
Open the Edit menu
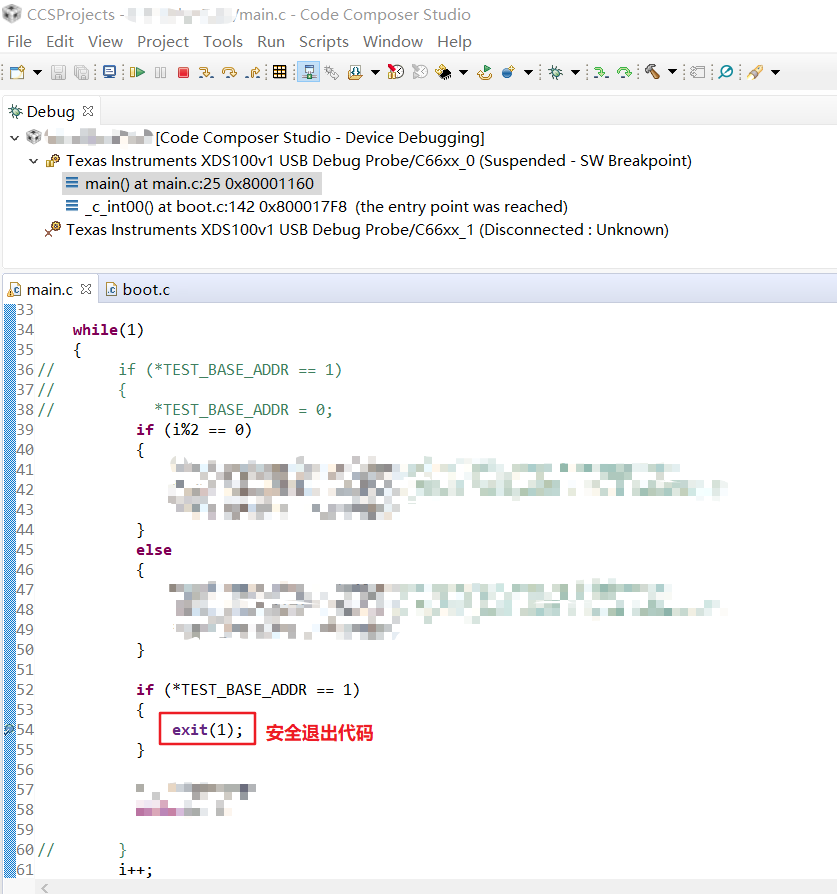tap(60, 42)
